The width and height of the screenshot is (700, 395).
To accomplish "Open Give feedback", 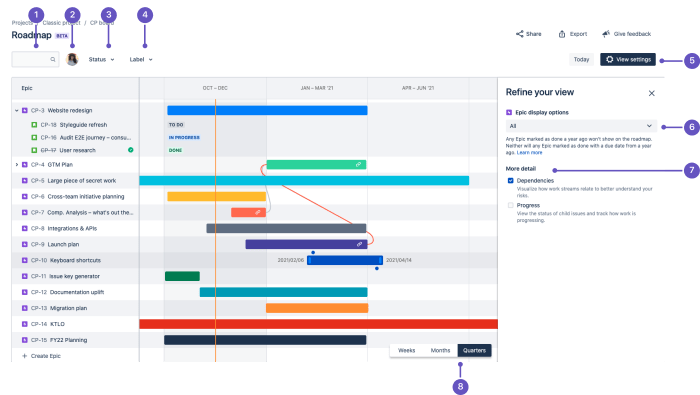I will point(626,34).
